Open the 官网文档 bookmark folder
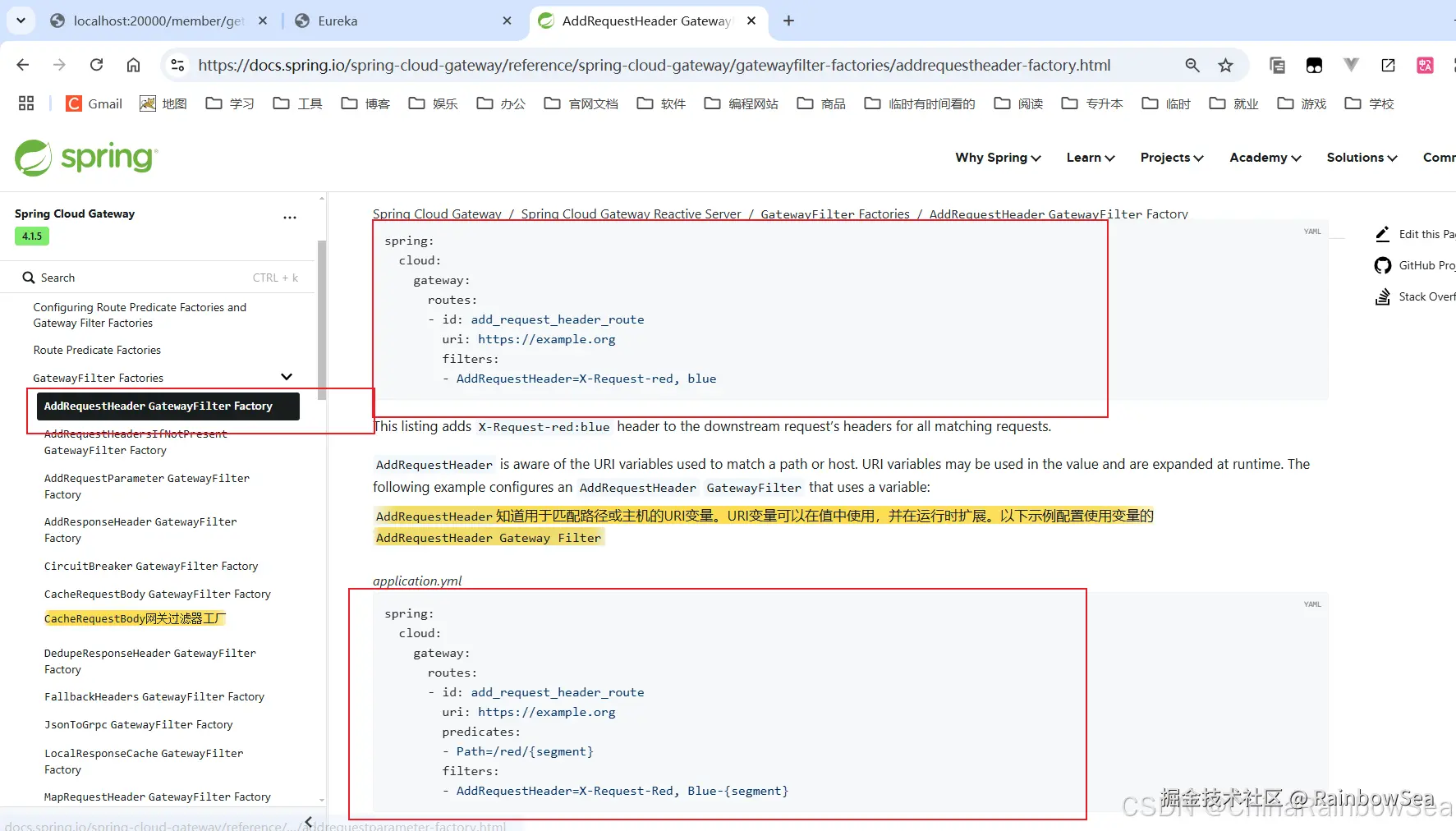Screen dimensions: 1456x831 (x=581, y=103)
